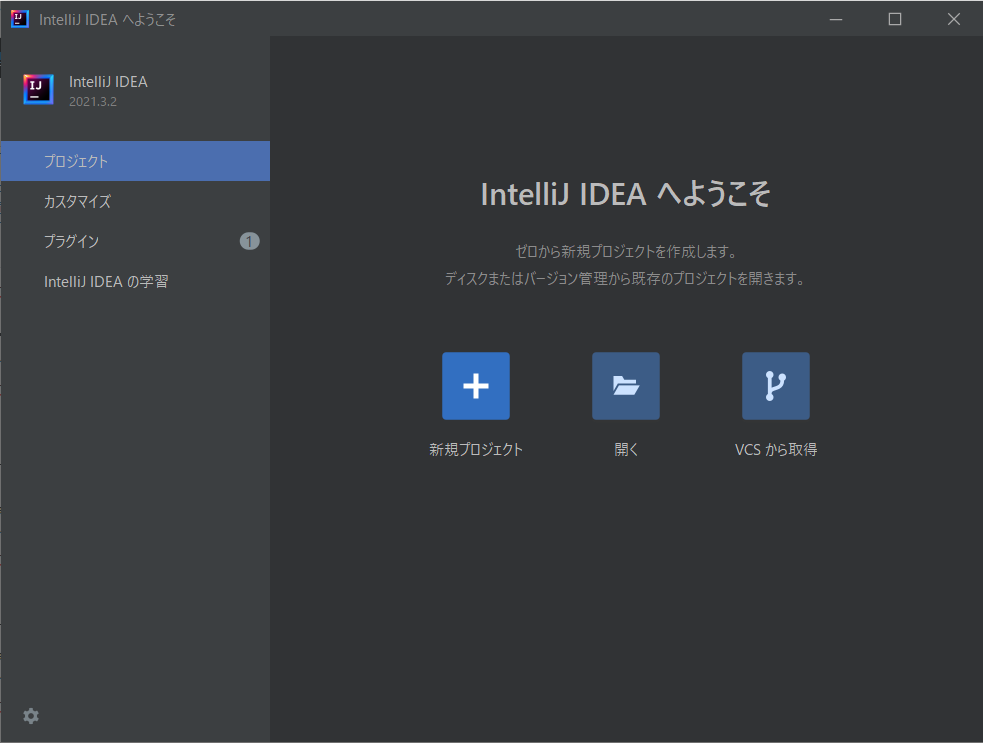Click the plugin update badge 1
983x743 pixels.
pos(250,241)
